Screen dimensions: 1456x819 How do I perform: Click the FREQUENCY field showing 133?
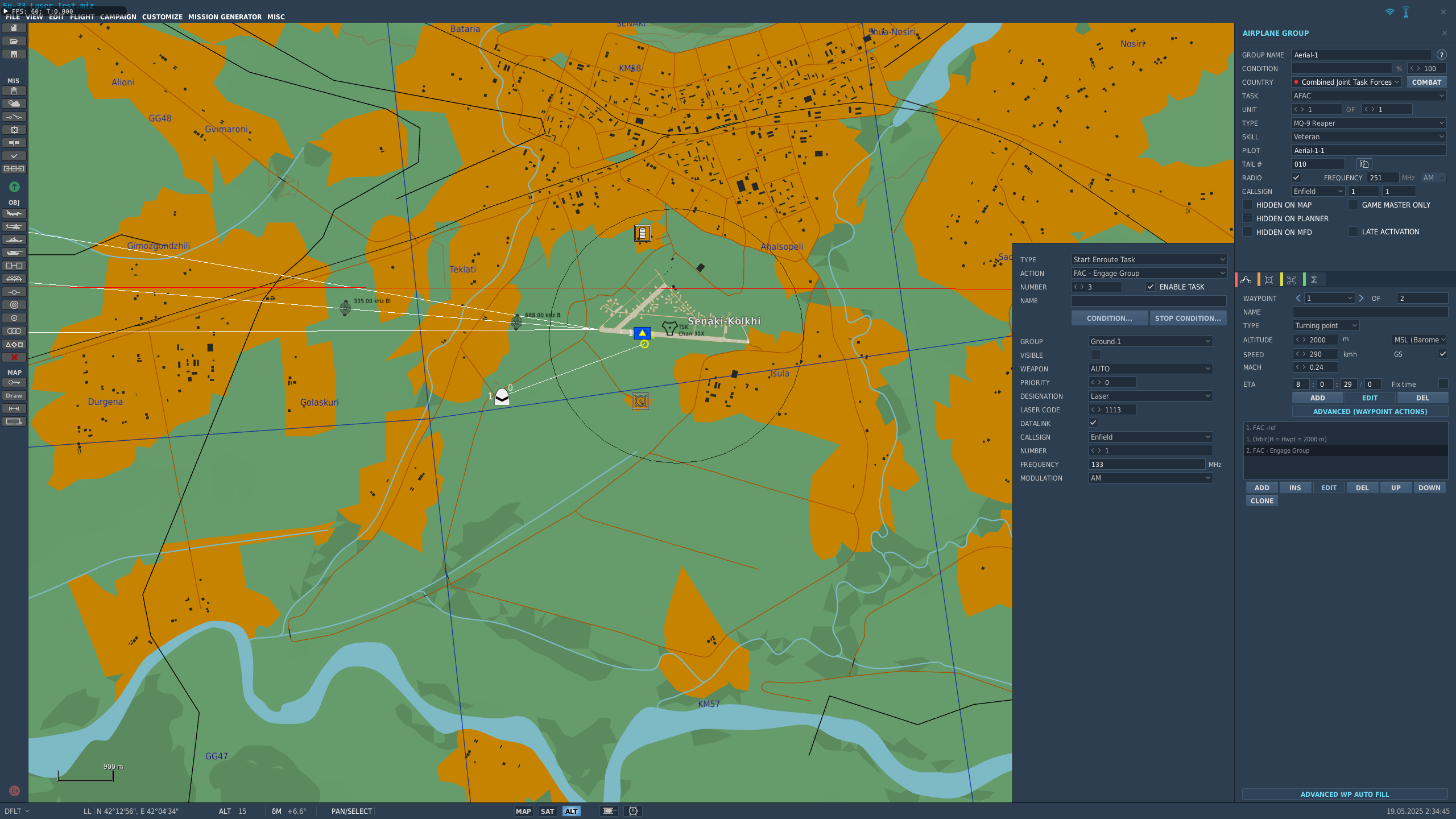(x=1146, y=464)
